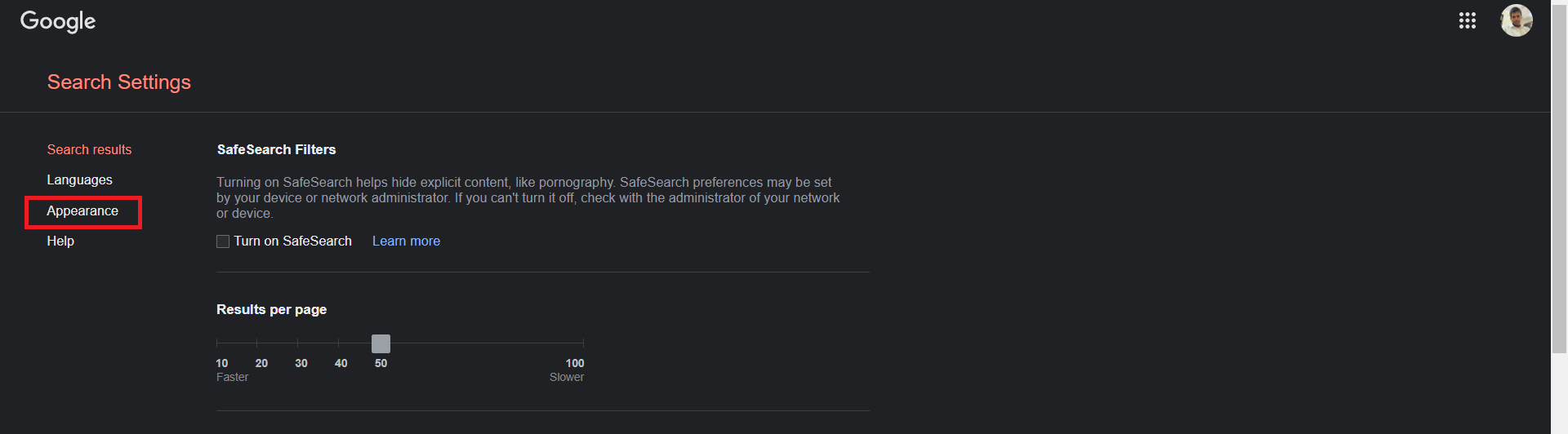1568x434 pixels.
Task: Open the Google apps grid
Action: 1467,20
